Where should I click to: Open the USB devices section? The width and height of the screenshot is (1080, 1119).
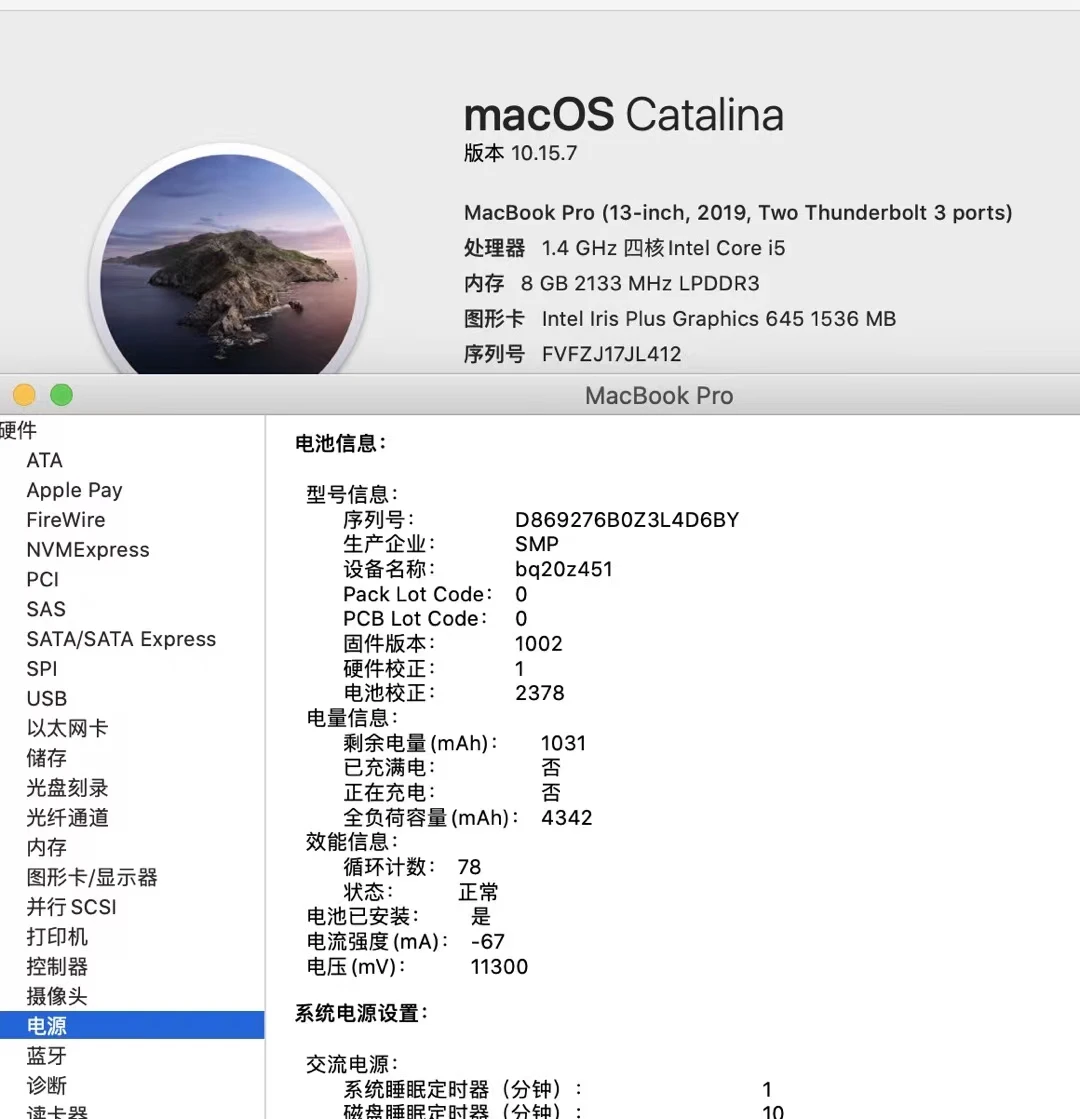46,698
